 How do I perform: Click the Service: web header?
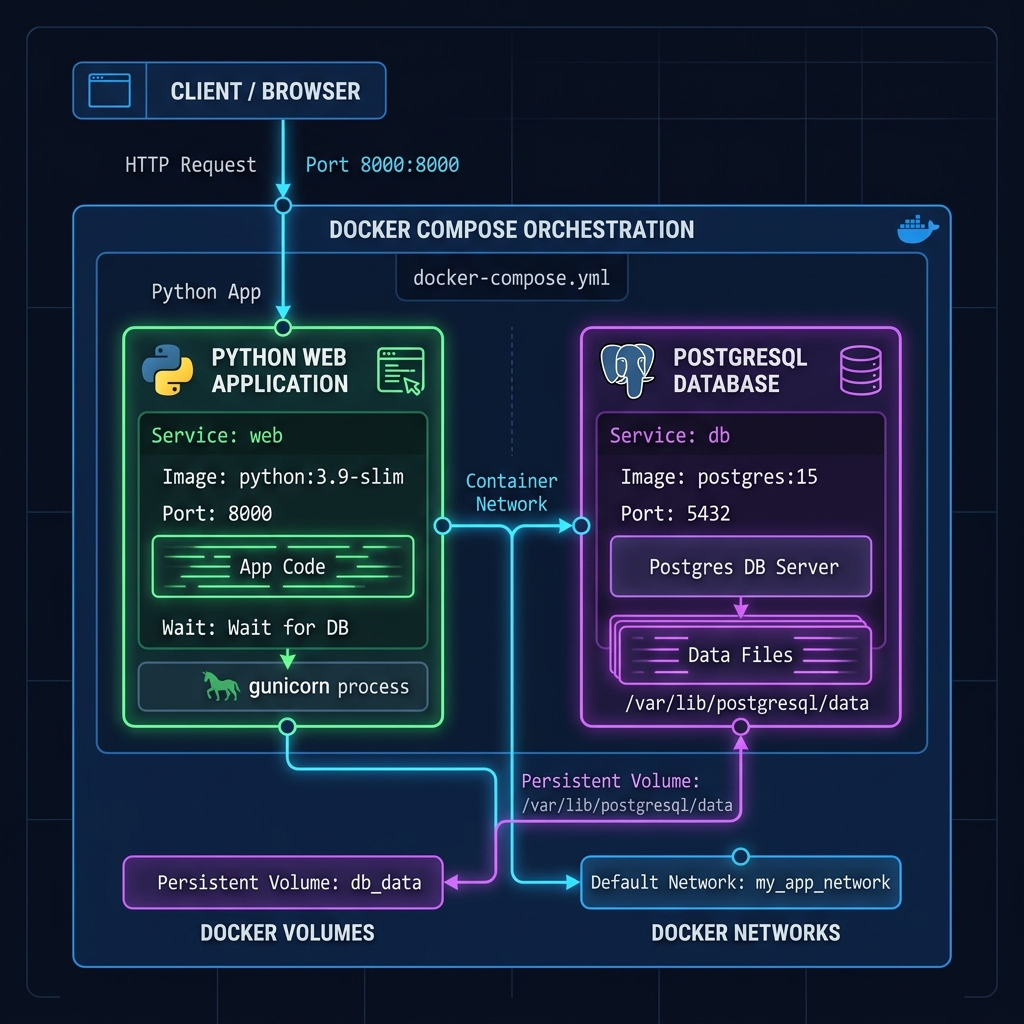coord(283,435)
